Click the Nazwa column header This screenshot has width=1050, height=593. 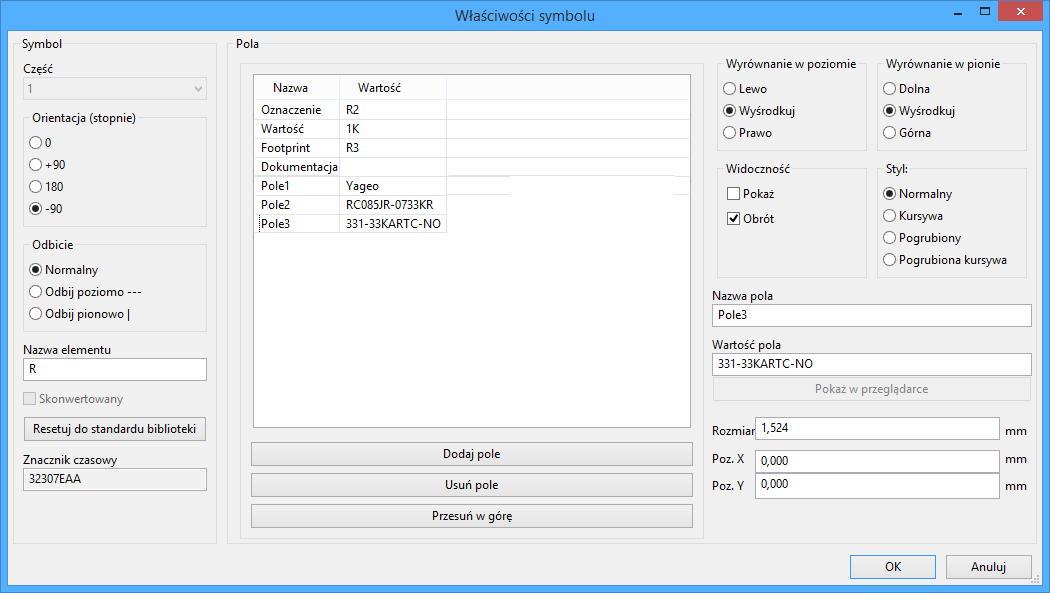291,88
